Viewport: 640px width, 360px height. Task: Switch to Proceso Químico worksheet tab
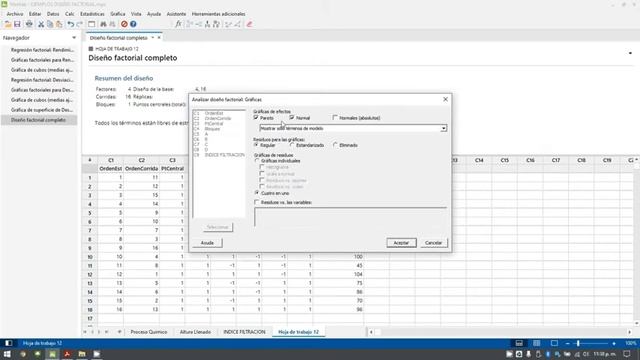(149, 332)
